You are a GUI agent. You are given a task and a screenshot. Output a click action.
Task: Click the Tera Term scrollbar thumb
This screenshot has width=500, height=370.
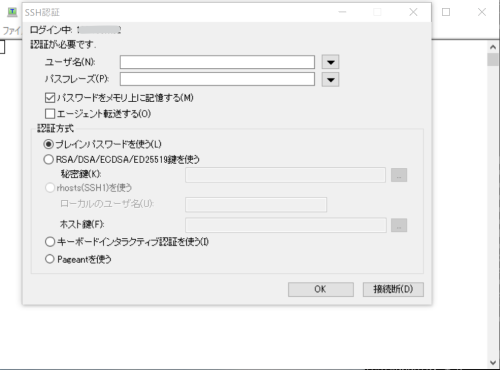click(493, 60)
